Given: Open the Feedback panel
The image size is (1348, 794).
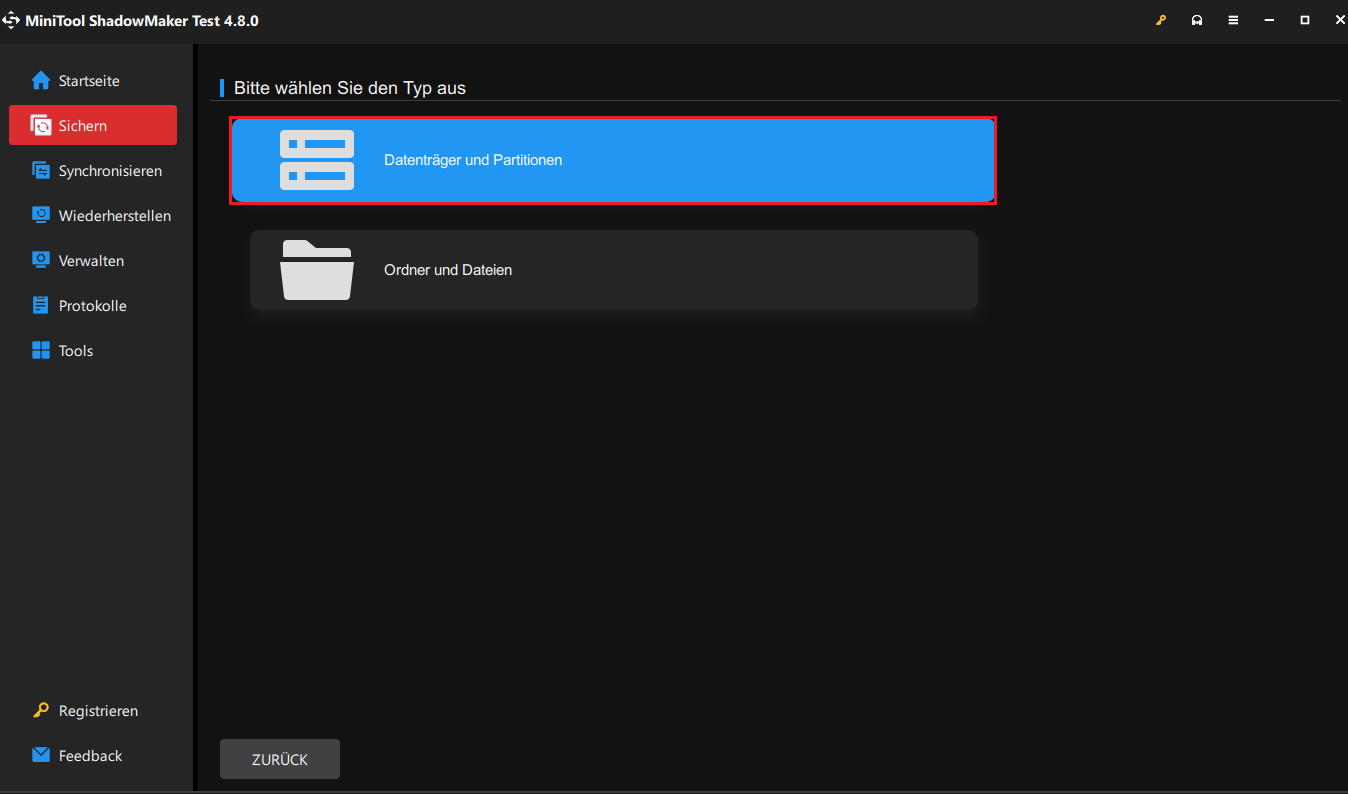Looking at the screenshot, I should coord(90,755).
